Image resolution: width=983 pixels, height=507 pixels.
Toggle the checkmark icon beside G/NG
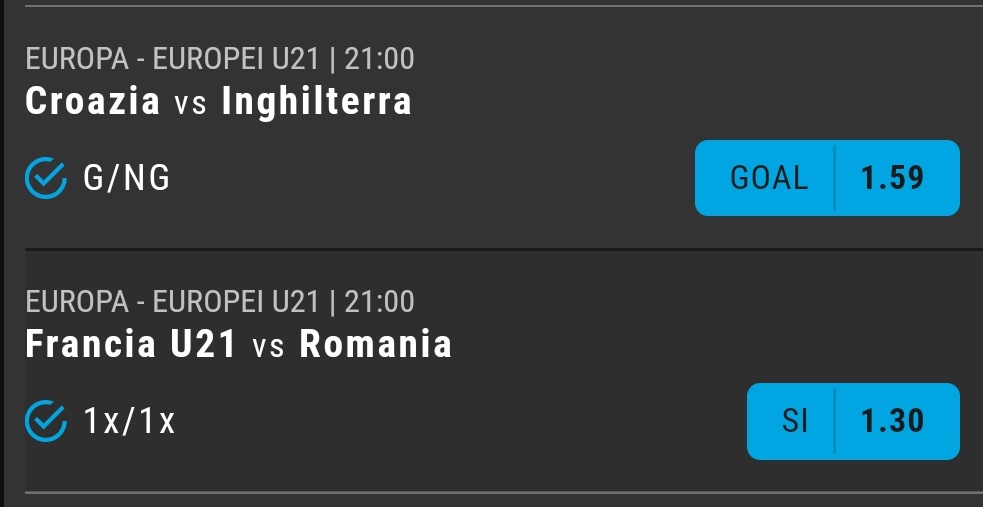coord(46,178)
